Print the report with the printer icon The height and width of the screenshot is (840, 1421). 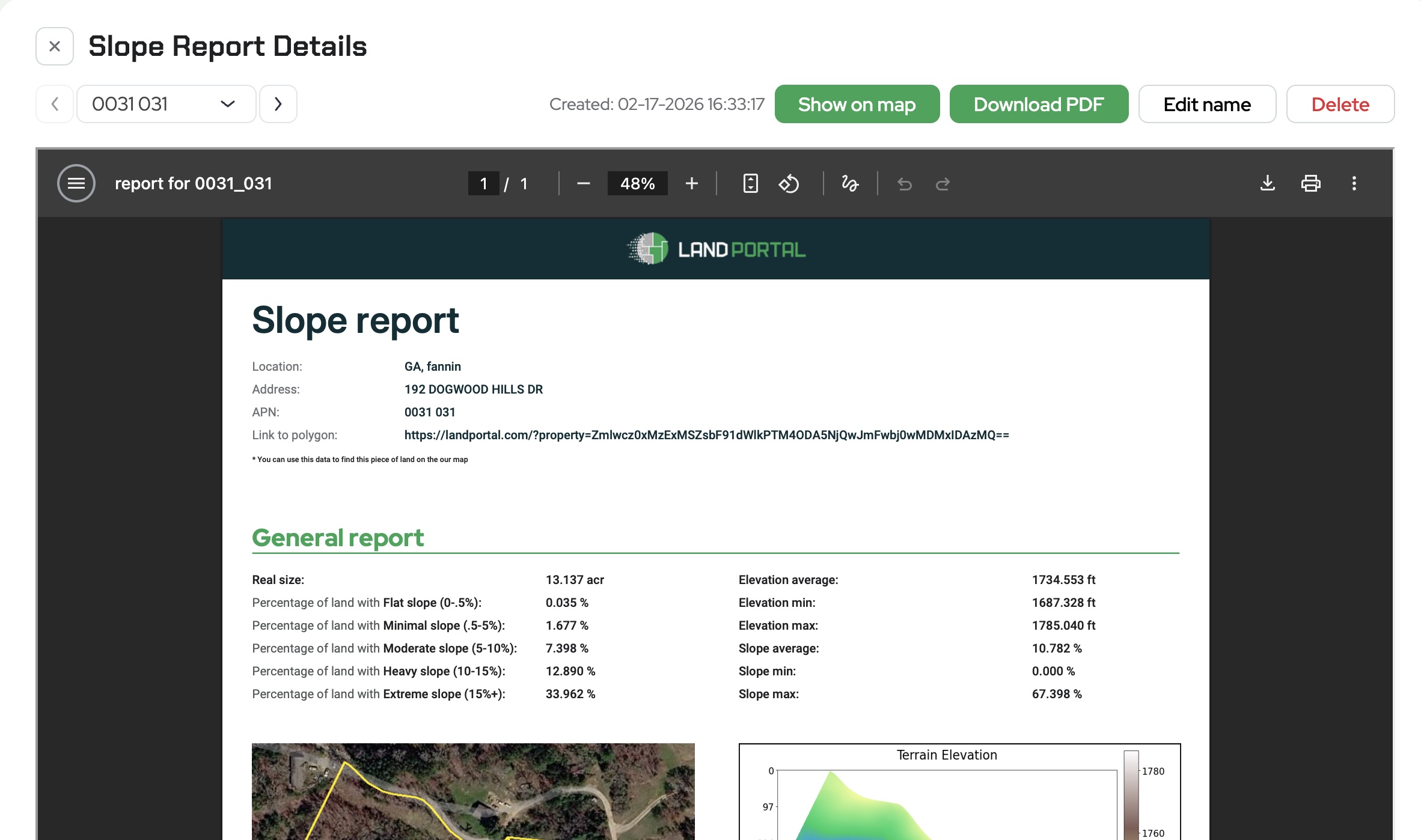(1310, 183)
